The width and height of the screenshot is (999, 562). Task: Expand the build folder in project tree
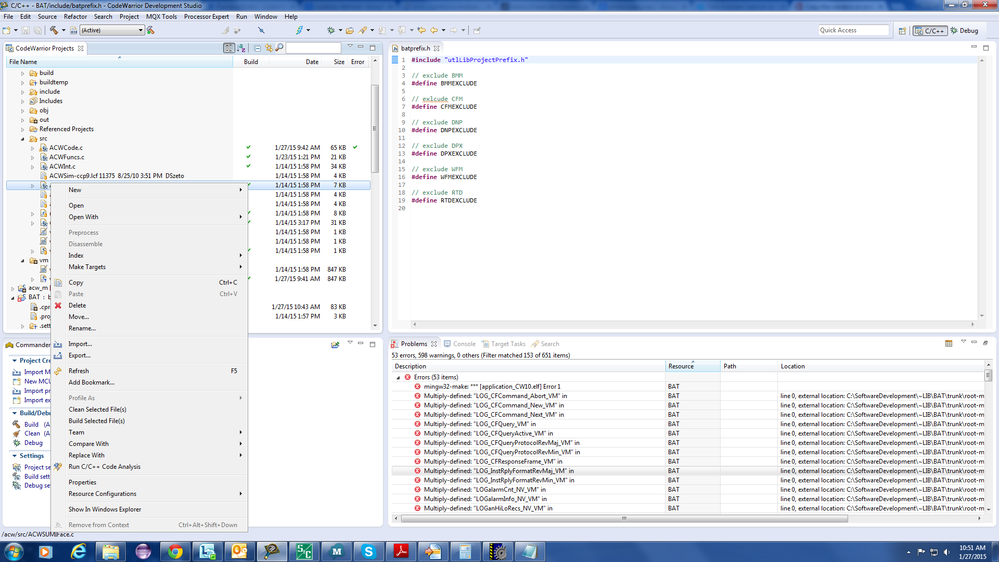tap(23, 73)
